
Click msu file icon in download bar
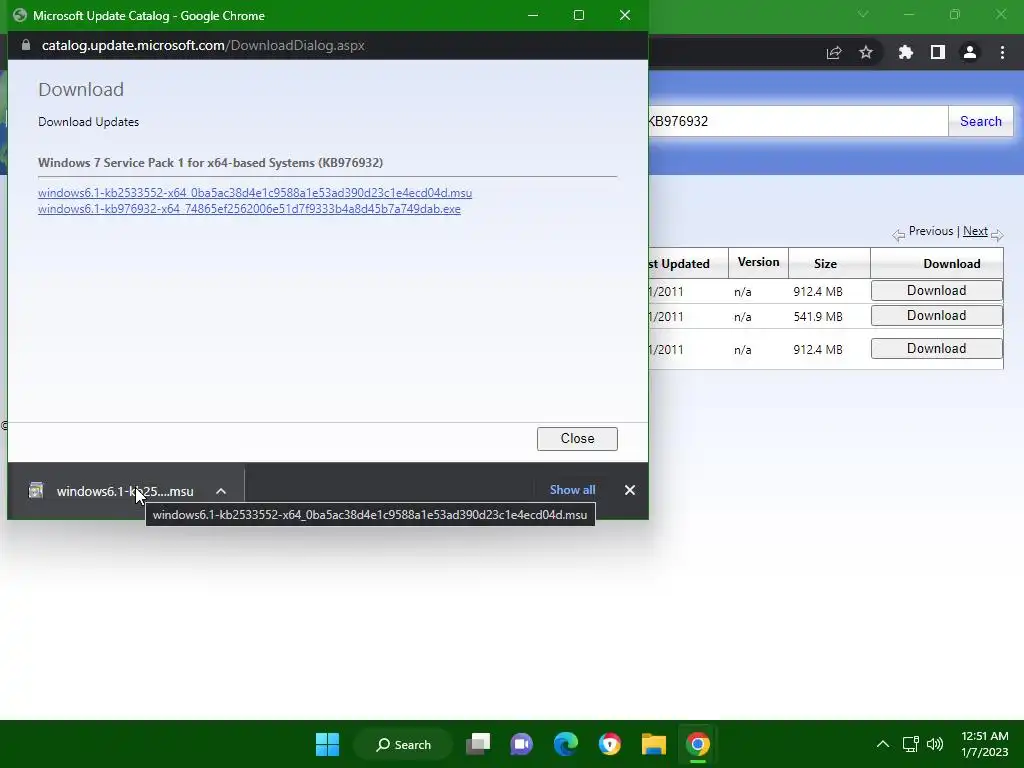tap(36, 490)
